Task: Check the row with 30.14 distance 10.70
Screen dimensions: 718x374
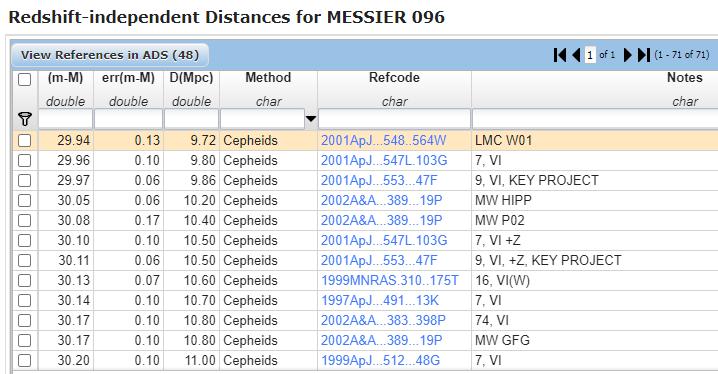Action: tap(24, 300)
